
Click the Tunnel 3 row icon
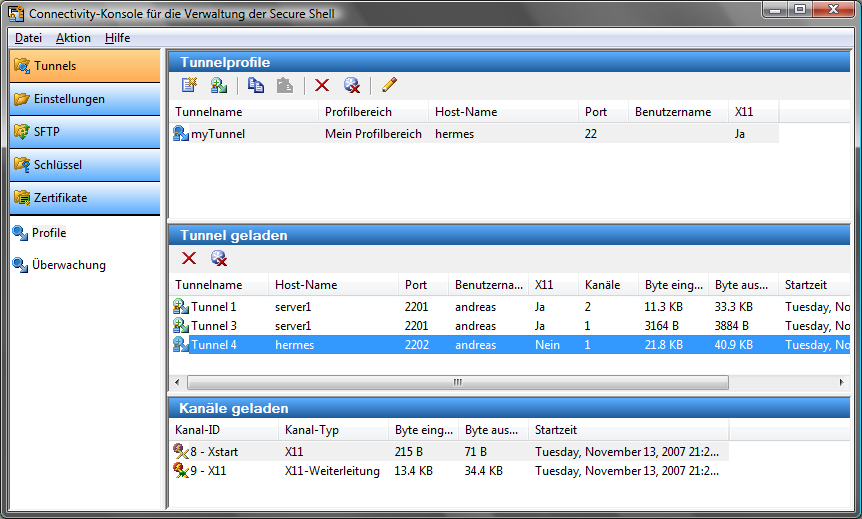(181, 325)
